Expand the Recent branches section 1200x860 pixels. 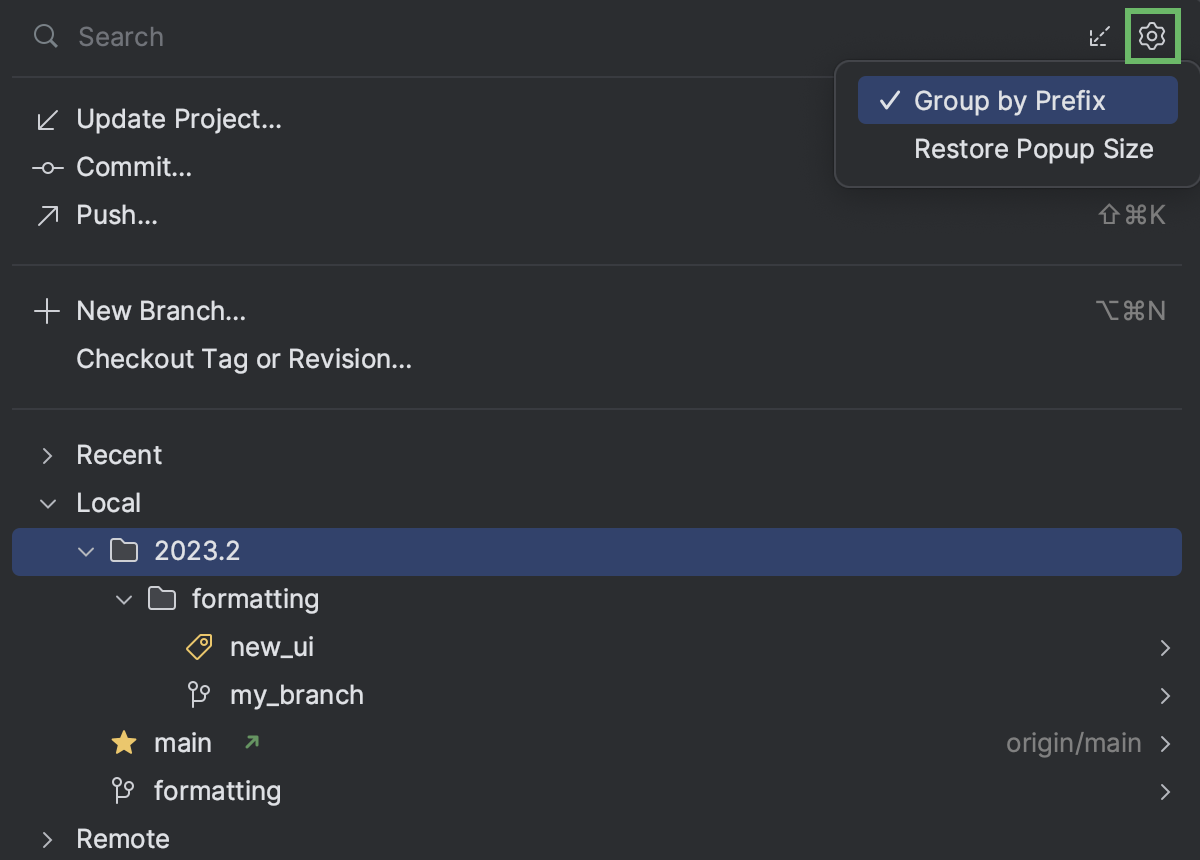click(47, 455)
